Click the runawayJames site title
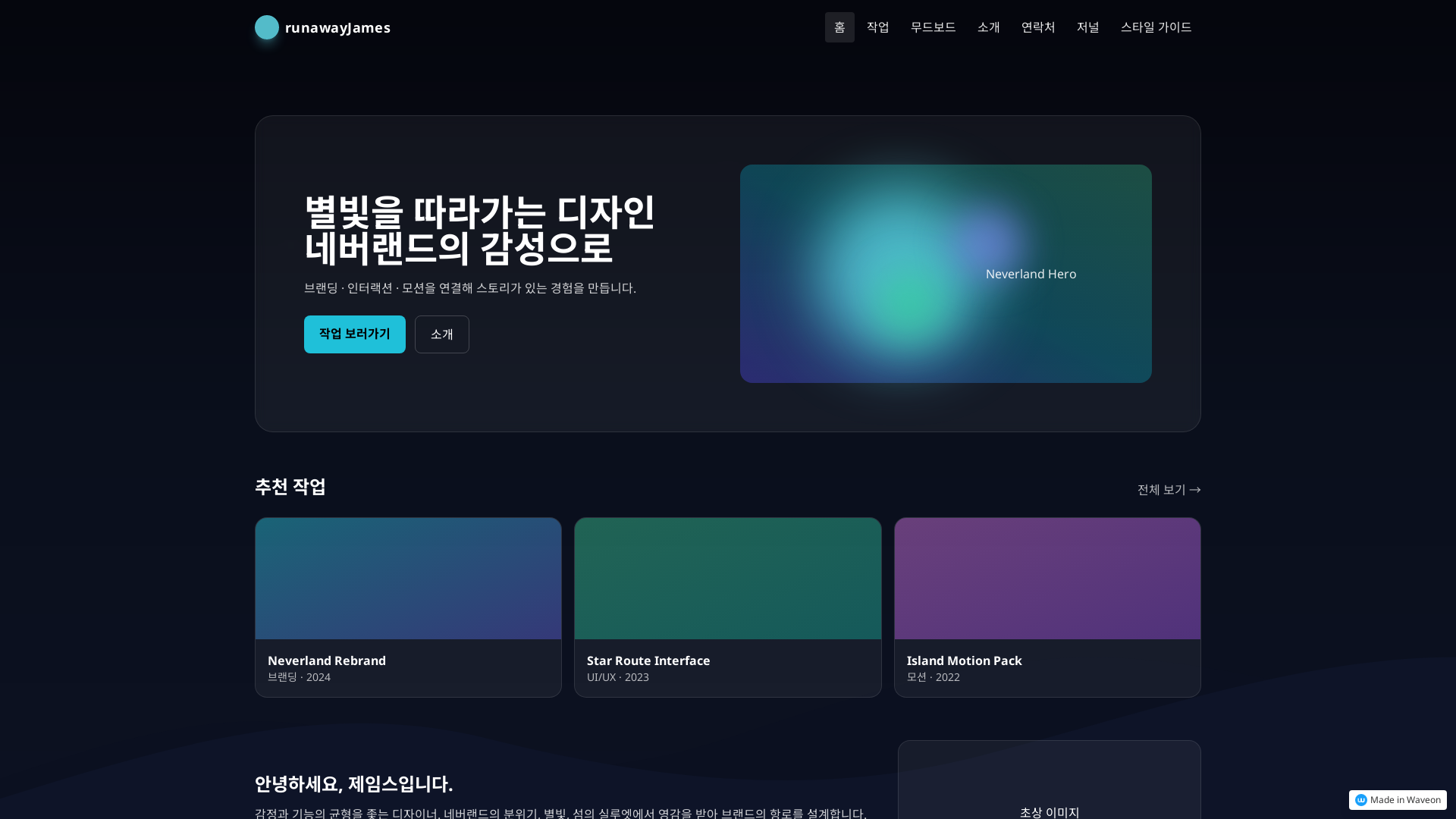This screenshot has width=1456, height=819. coord(338,27)
